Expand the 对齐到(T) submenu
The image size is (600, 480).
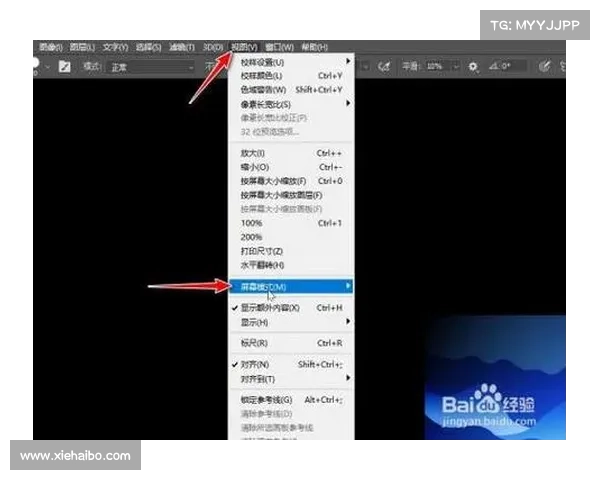[x=291, y=379]
